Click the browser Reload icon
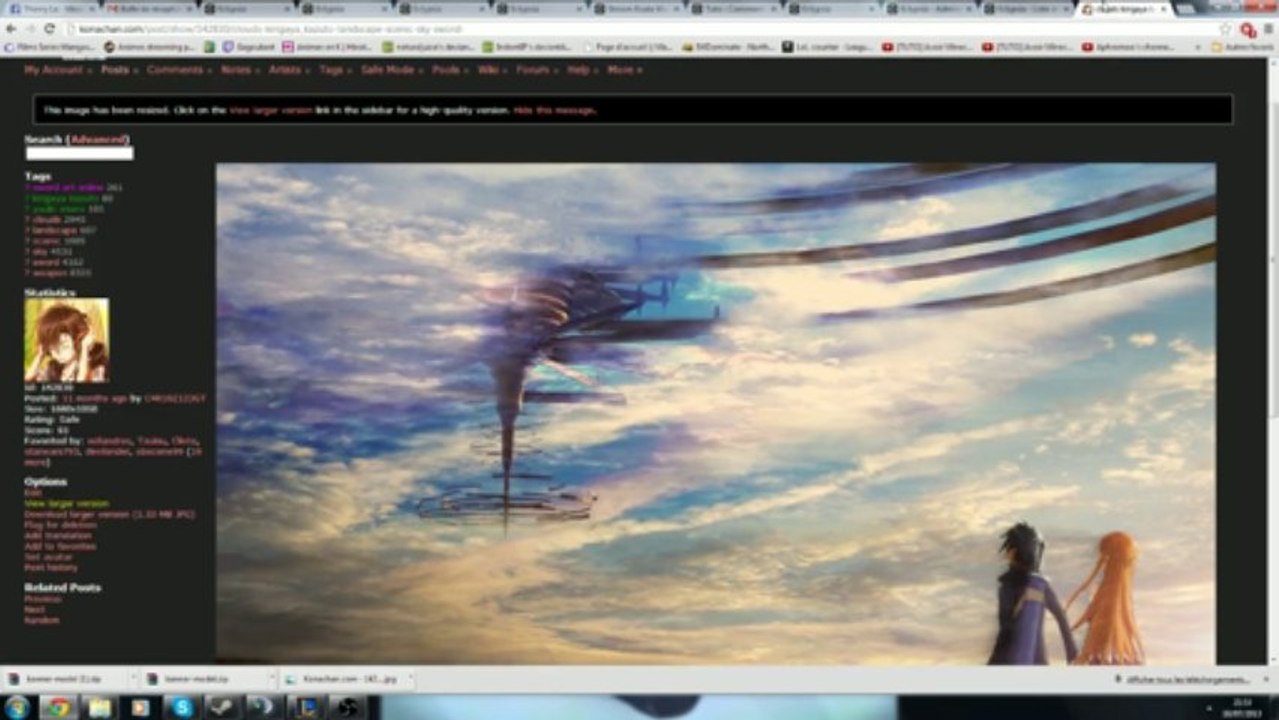The width and height of the screenshot is (1279, 720). tap(51, 29)
